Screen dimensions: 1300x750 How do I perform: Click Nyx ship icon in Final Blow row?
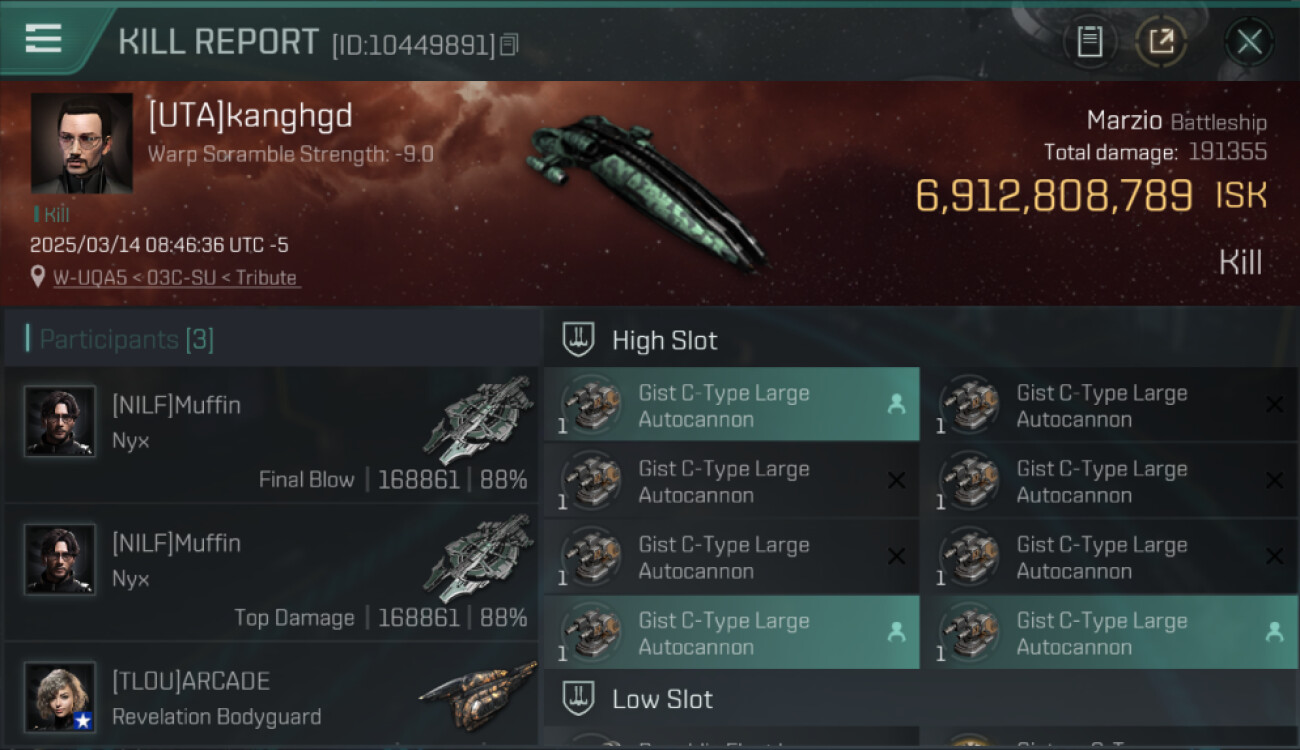[478, 420]
